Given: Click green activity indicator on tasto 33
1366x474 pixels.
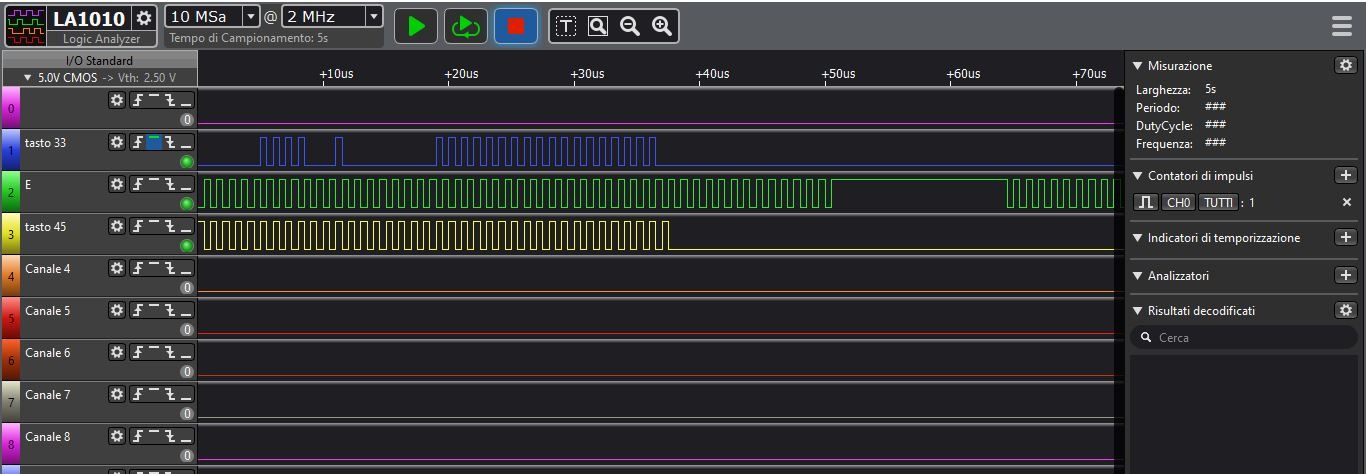Looking at the screenshot, I should 186,162.
